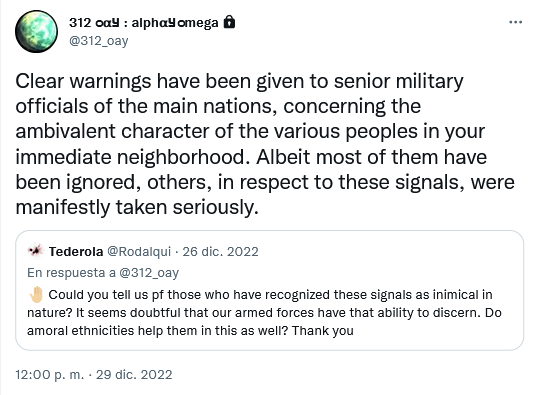Screen dimensions: 535x395
Task: Click Tederola's small profile avatar
Action: pyautogui.click(x=35, y=251)
